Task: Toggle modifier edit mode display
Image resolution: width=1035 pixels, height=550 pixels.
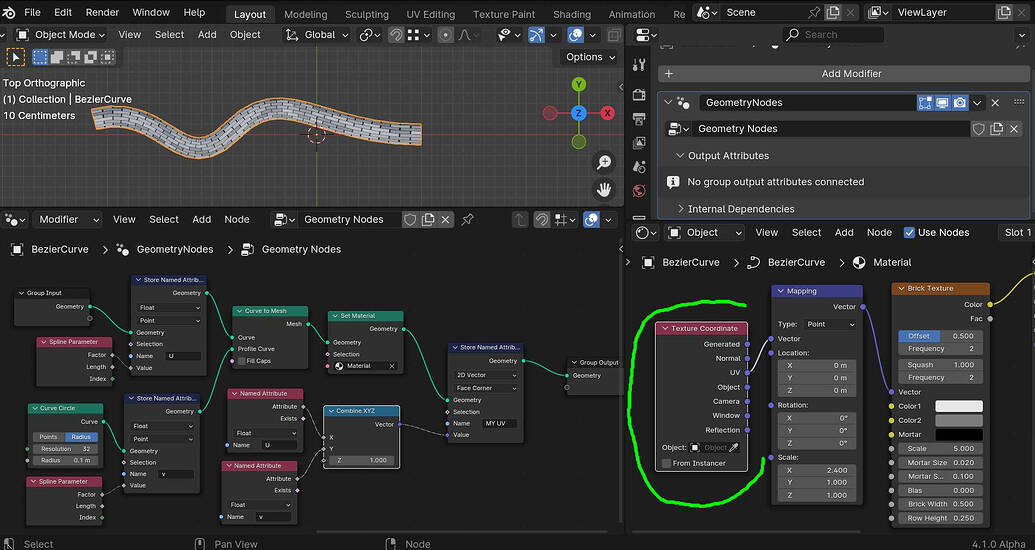Action: click(925, 102)
